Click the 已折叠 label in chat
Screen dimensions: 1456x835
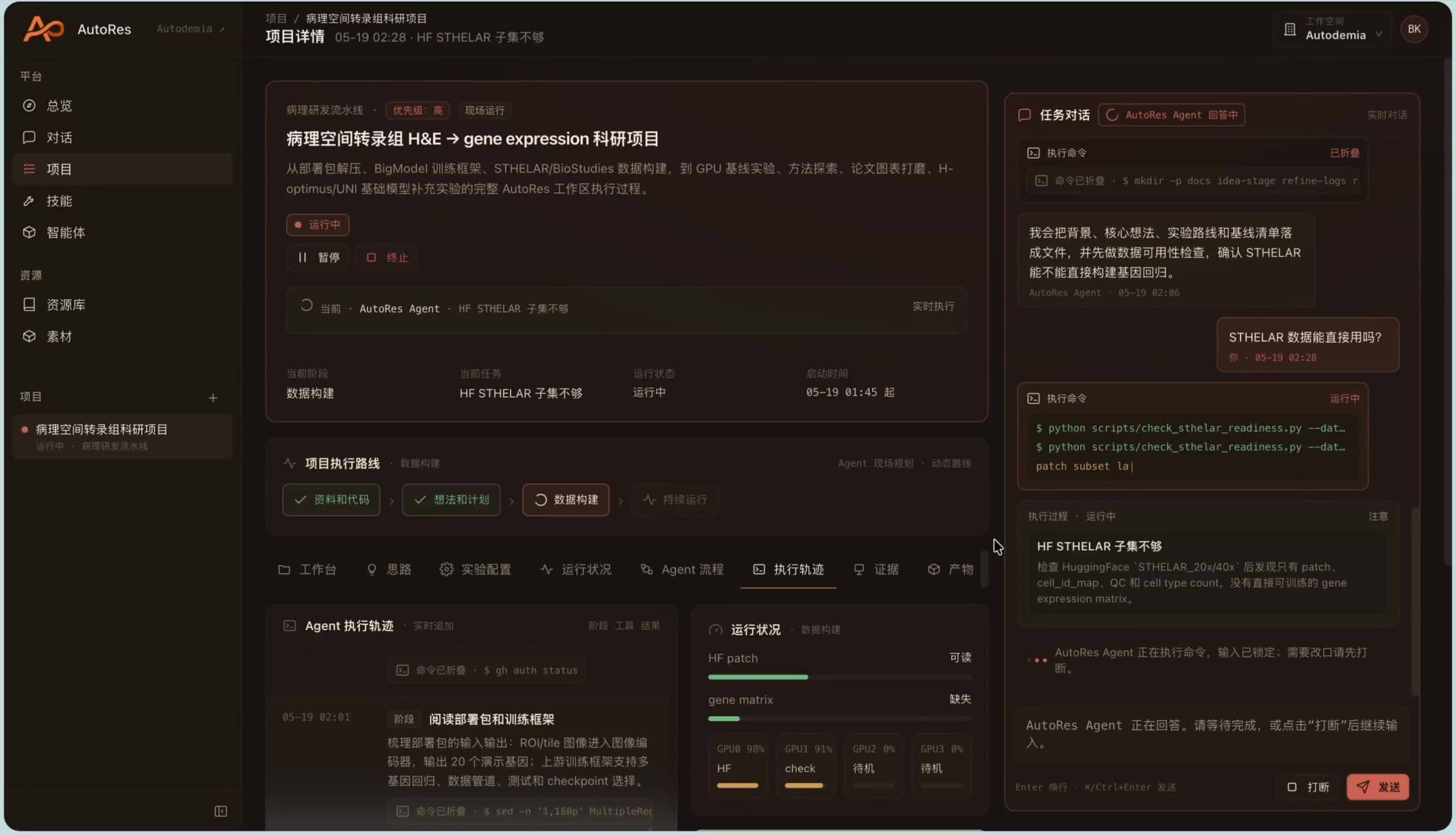click(1344, 153)
